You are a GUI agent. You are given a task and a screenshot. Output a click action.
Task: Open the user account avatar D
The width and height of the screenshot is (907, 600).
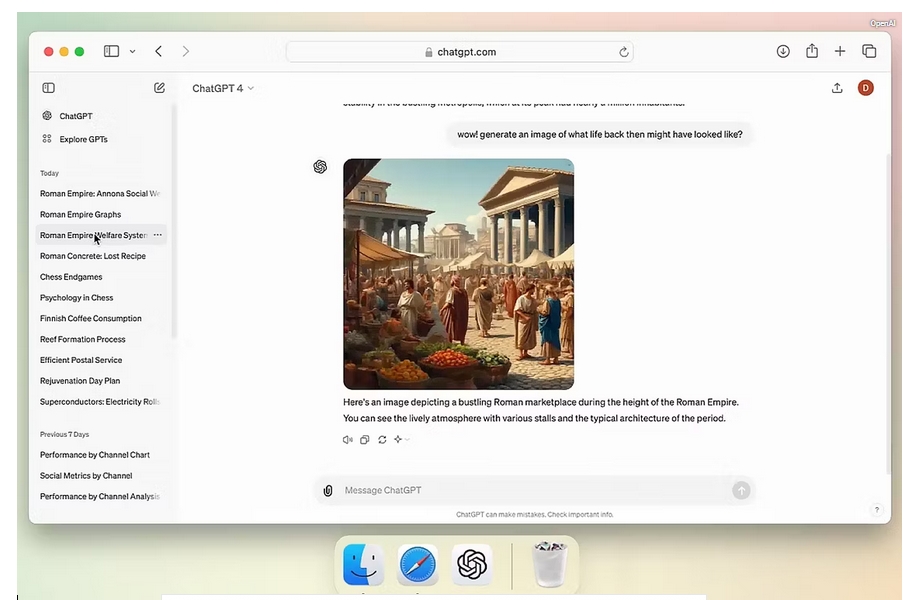pyautogui.click(x=865, y=88)
